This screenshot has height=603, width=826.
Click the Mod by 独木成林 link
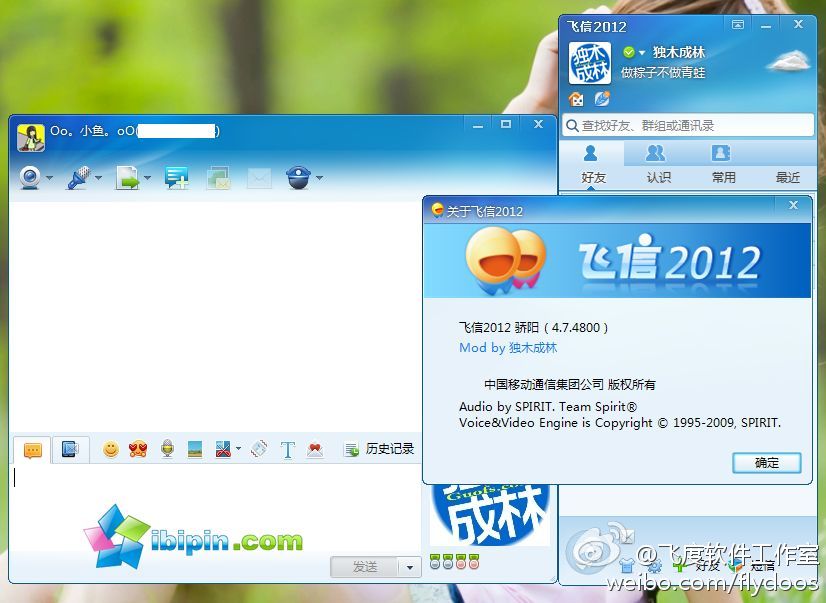[508, 348]
